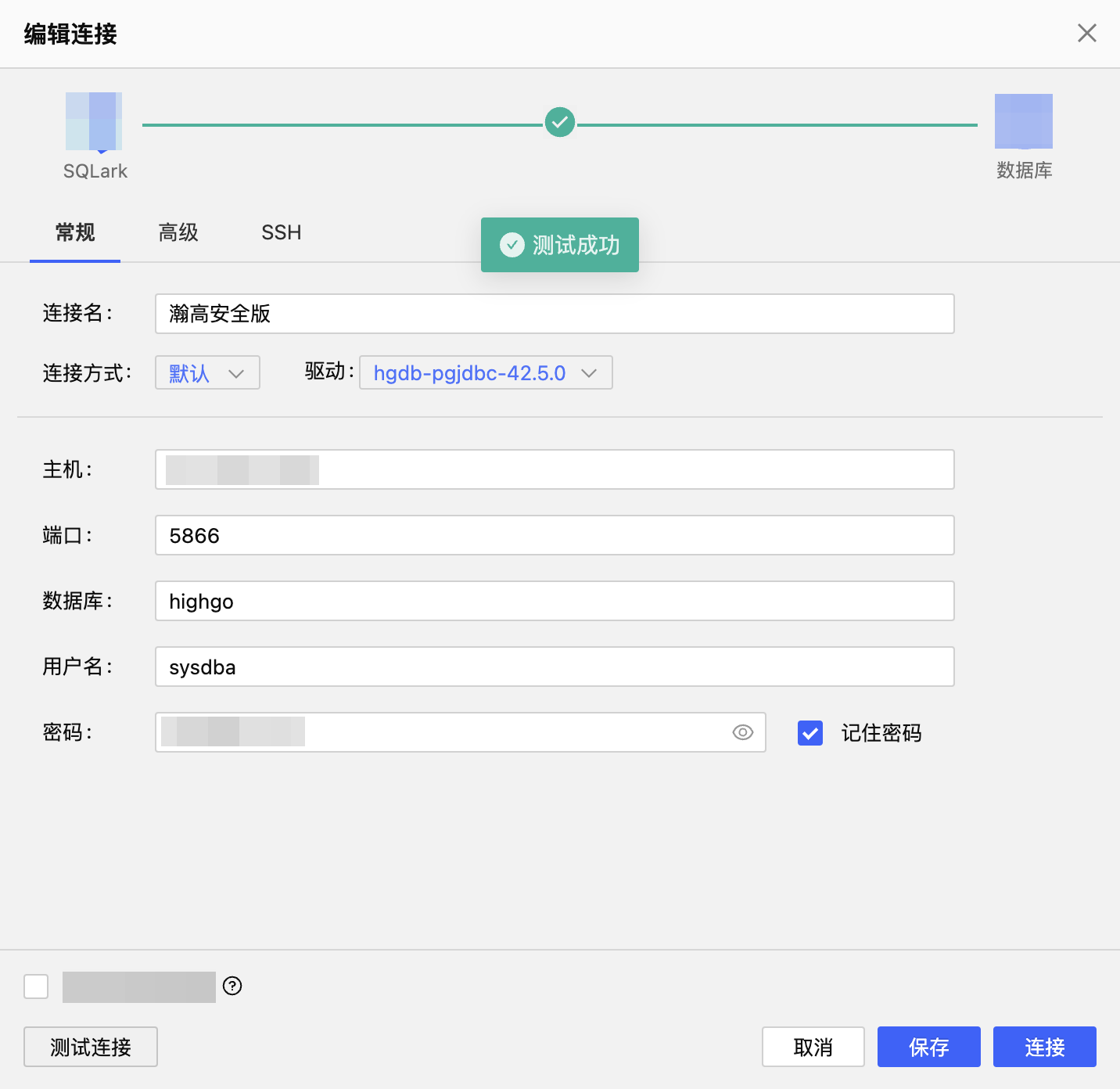Image resolution: width=1120 pixels, height=1089 pixels.
Task: Click the 端口 port input showing 5866
Action: tap(555, 536)
